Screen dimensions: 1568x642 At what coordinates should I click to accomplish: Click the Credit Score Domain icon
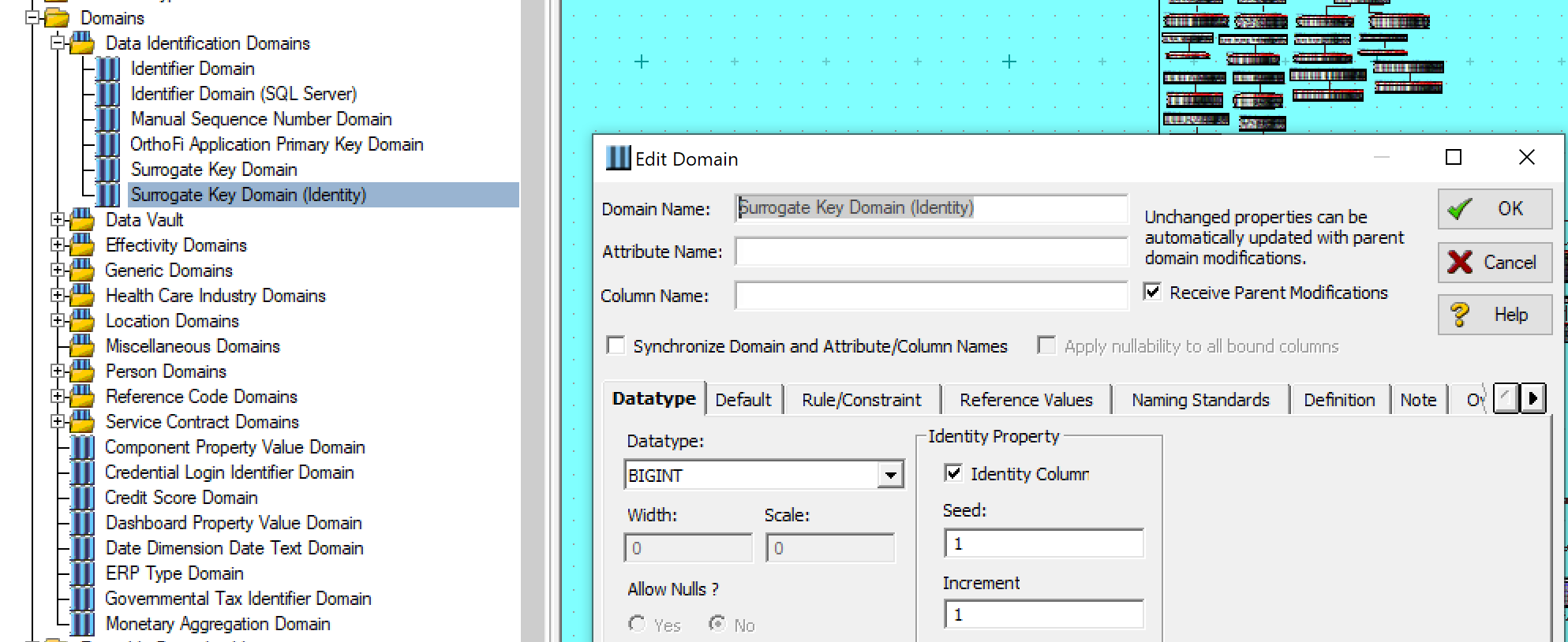click(x=82, y=498)
